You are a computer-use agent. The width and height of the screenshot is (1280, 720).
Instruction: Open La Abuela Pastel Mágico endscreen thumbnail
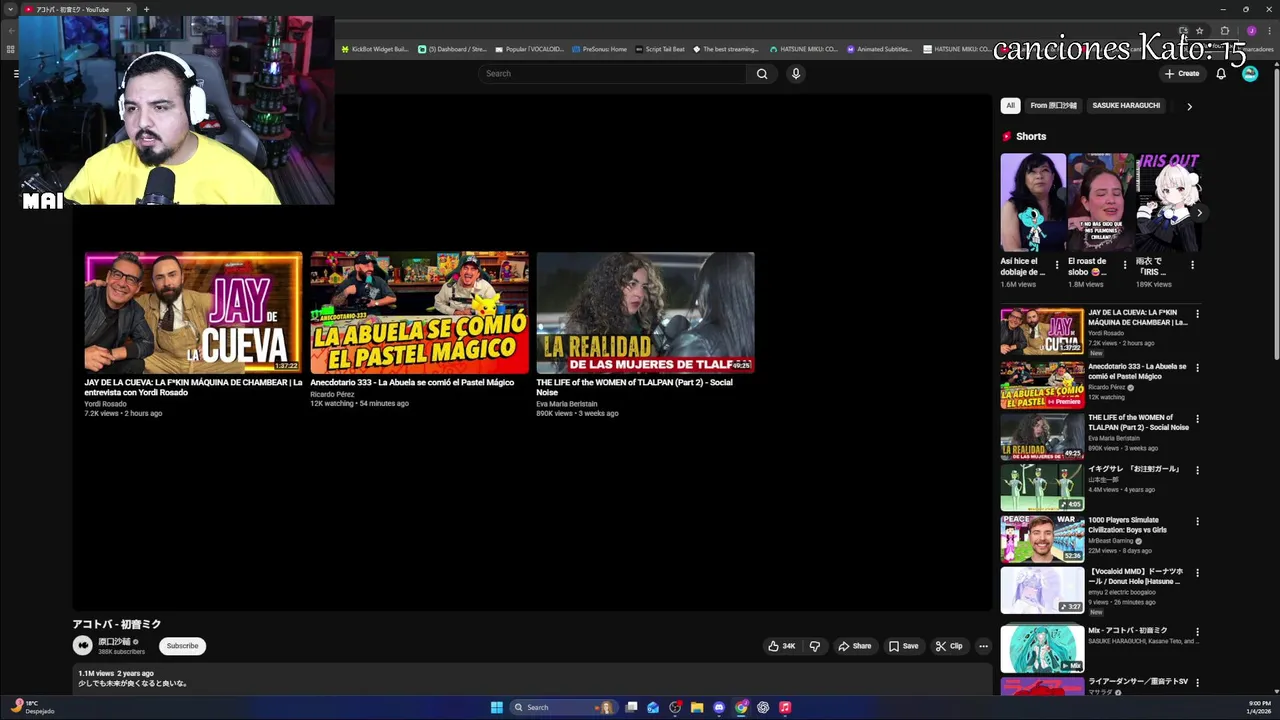click(x=419, y=312)
